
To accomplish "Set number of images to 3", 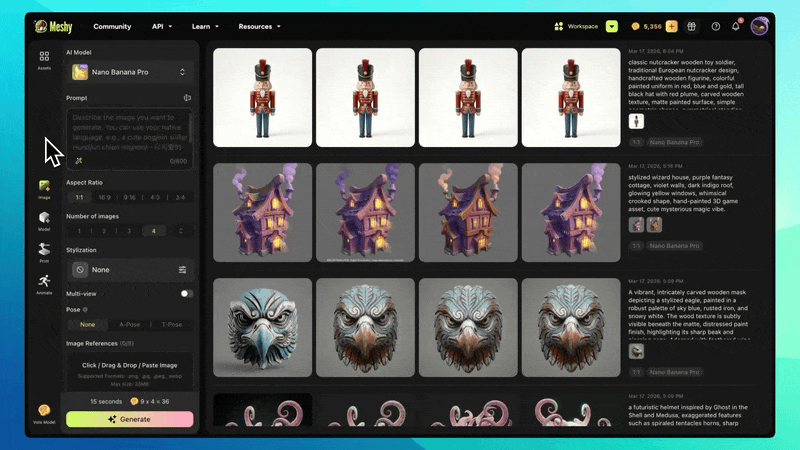I will [129, 231].
